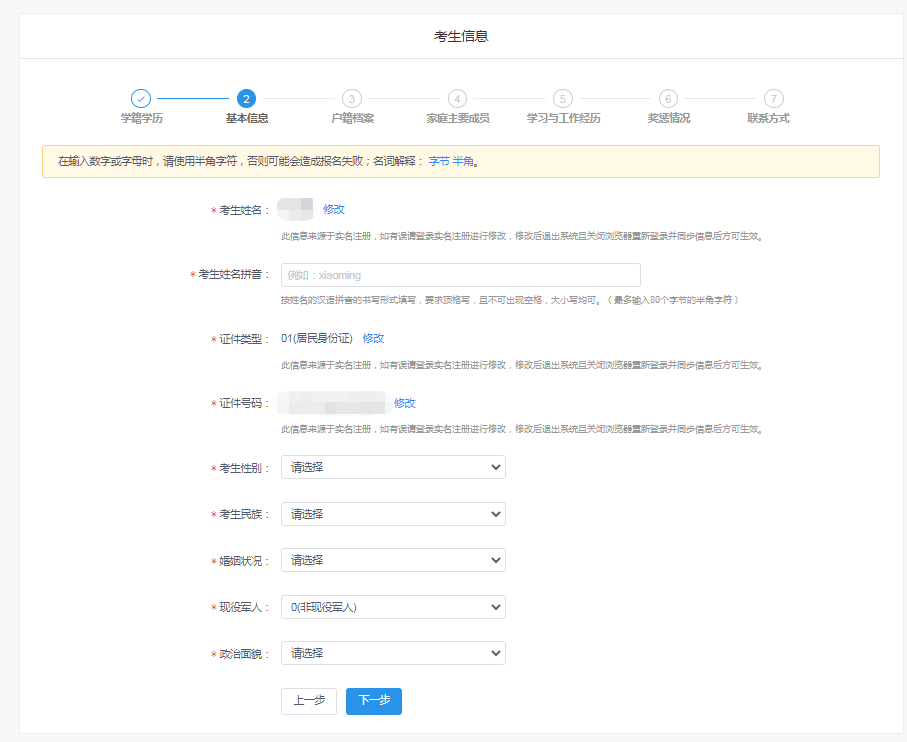Open the 考生民族 dropdown
907x742 pixels.
pos(393,514)
